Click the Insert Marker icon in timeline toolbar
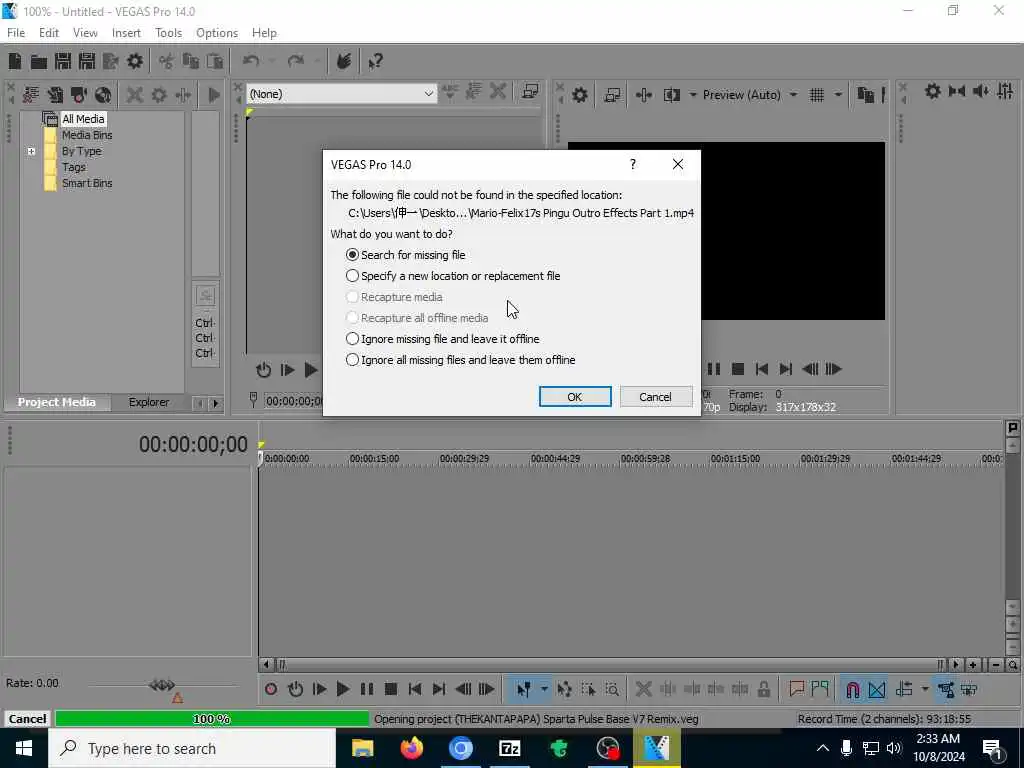The height and width of the screenshot is (768, 1024). (796, 689)
